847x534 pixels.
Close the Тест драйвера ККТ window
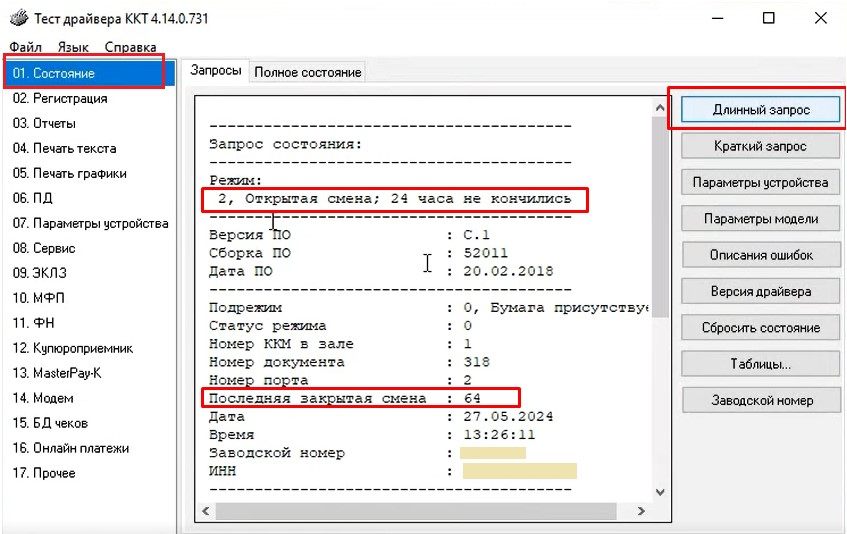tap(821, 18)
